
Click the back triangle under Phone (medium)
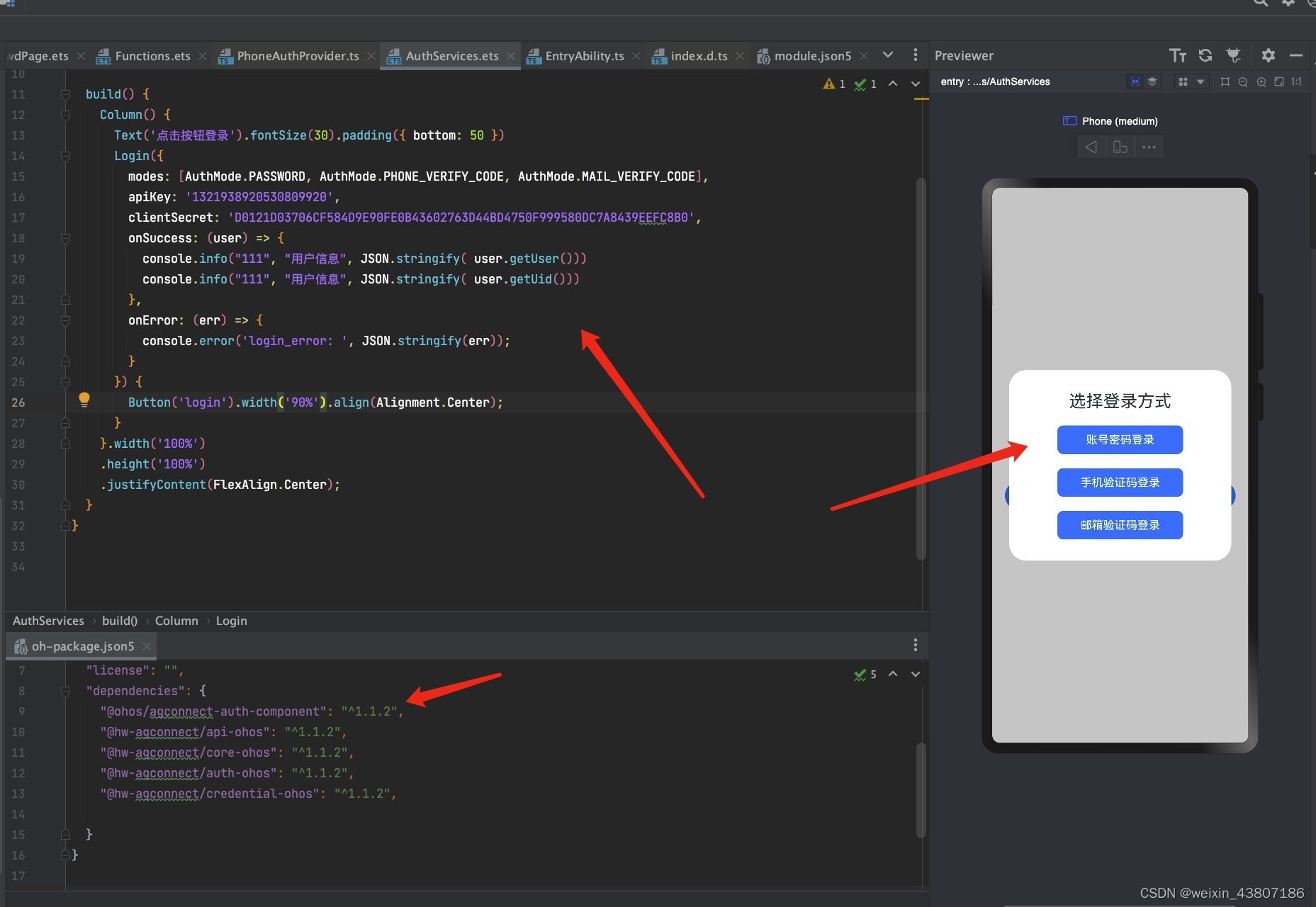pyautogui.click(x=1091, y=147)
